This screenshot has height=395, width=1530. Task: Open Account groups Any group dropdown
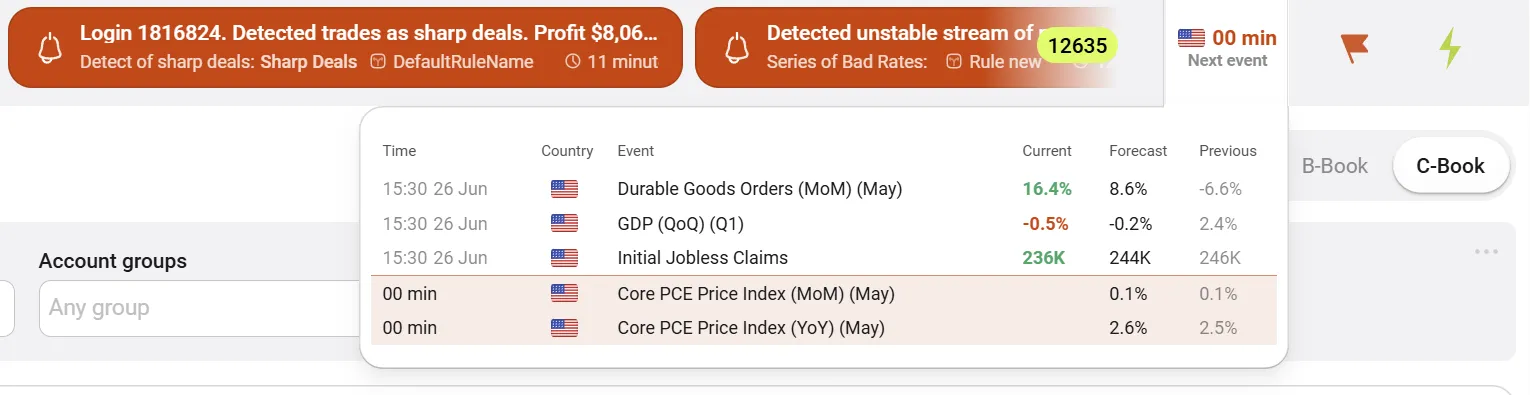coord(198,308)
